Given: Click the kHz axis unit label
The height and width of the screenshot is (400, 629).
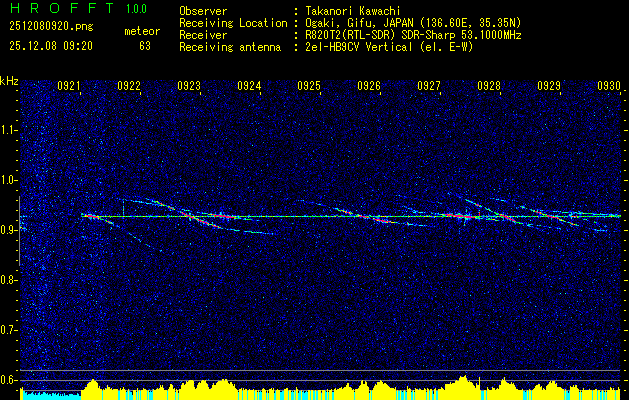Looking at the screenshot, I should click(9, 81).
